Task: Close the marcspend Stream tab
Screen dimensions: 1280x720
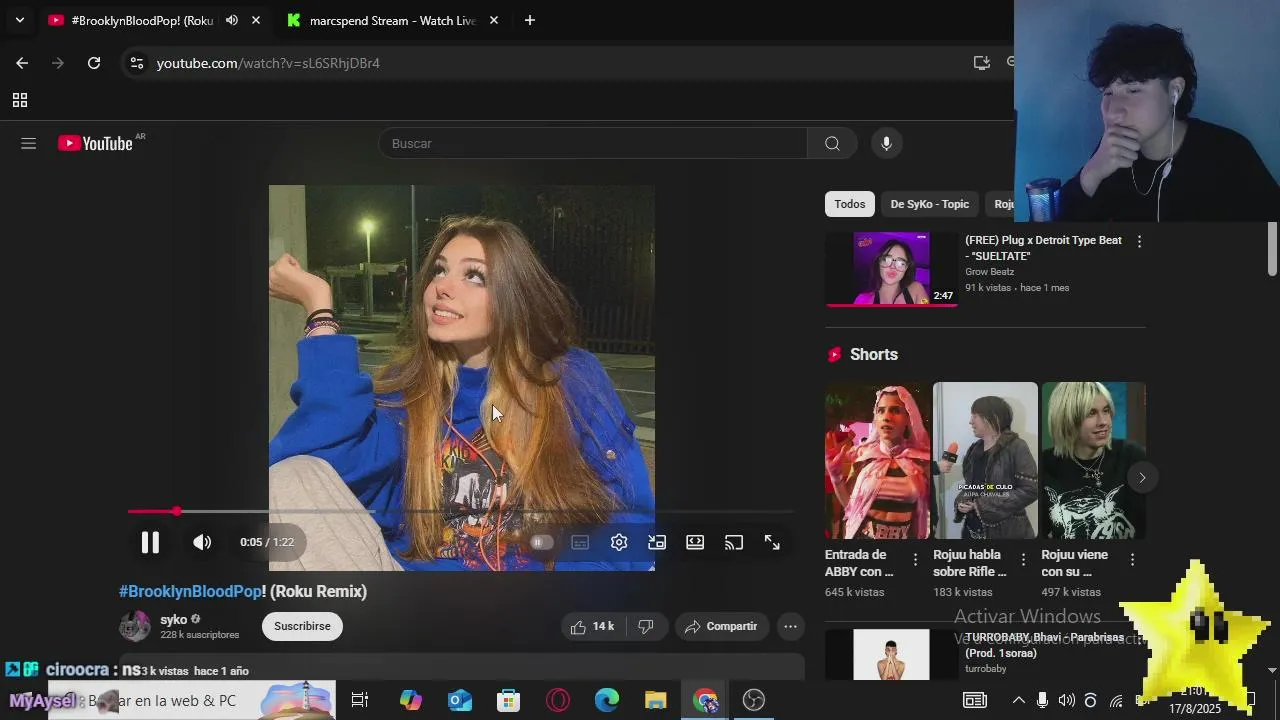Action: [x=494, y=20]
